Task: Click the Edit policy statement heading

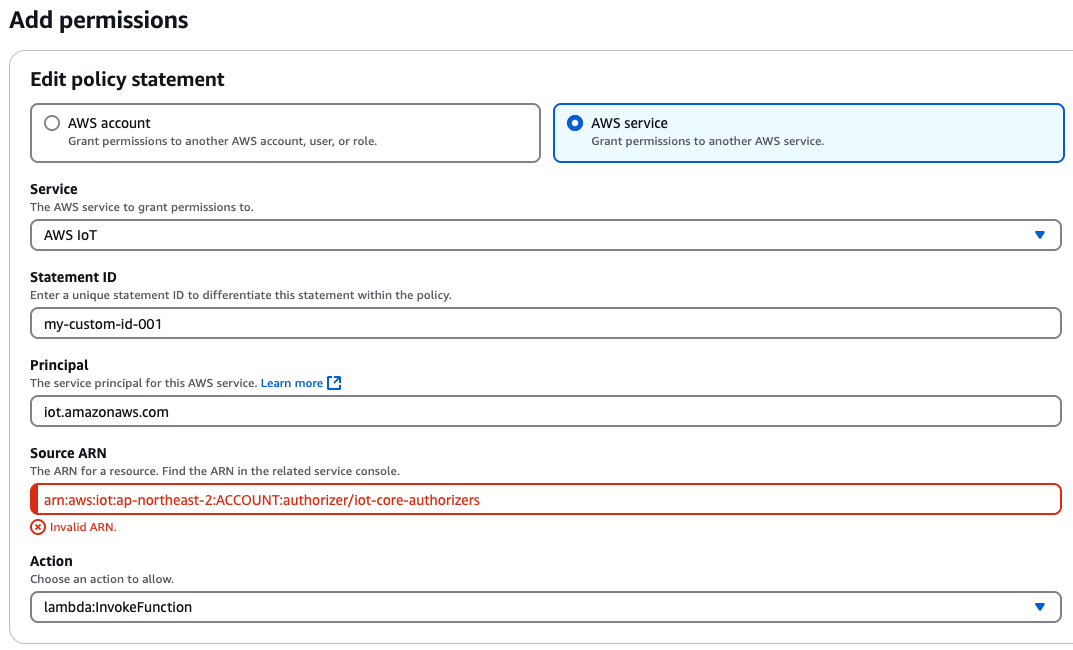Action: (127, 79)
